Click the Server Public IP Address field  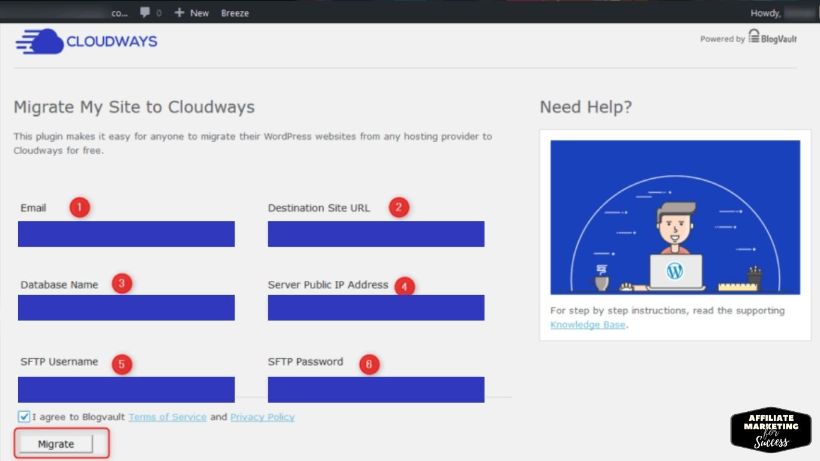[376, 307]
